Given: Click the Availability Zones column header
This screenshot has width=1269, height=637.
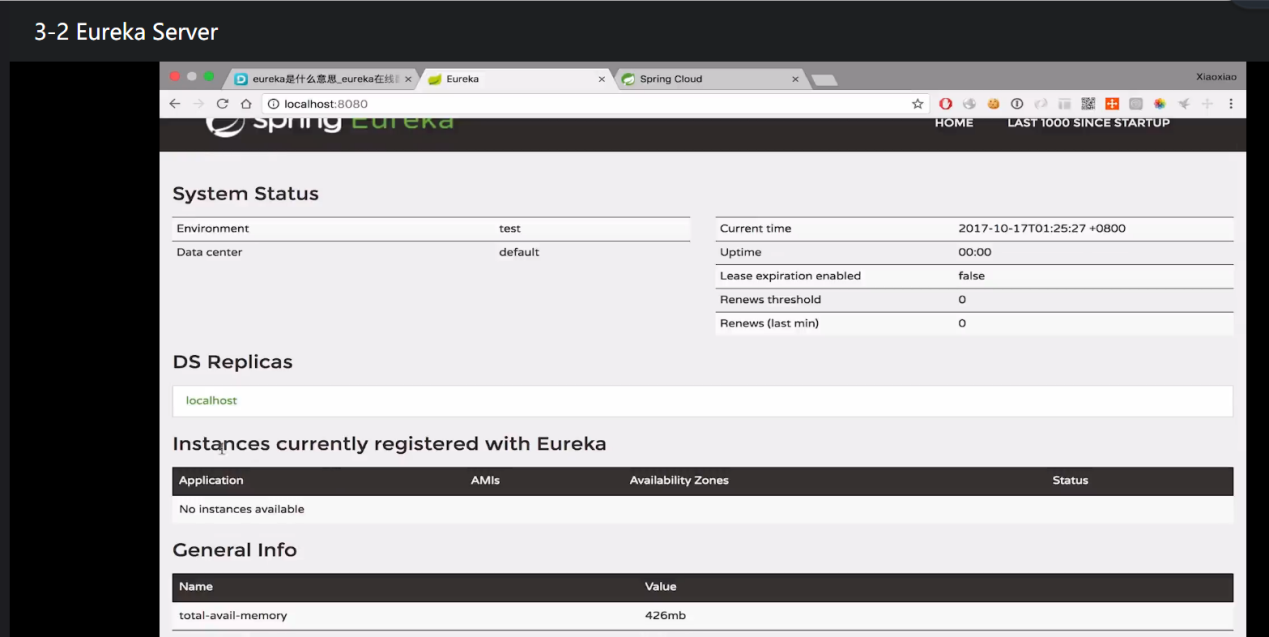Looking at the screenshot, I should point(679,481).
